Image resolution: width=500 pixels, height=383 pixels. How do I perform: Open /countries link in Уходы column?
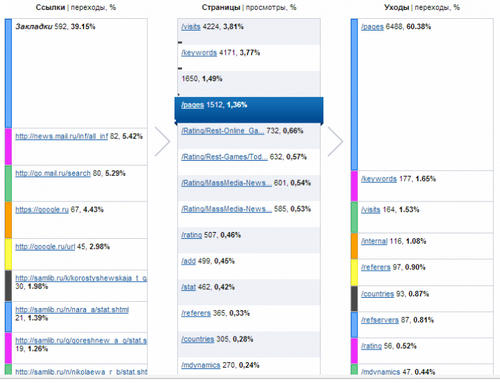[x=377, y=294]
